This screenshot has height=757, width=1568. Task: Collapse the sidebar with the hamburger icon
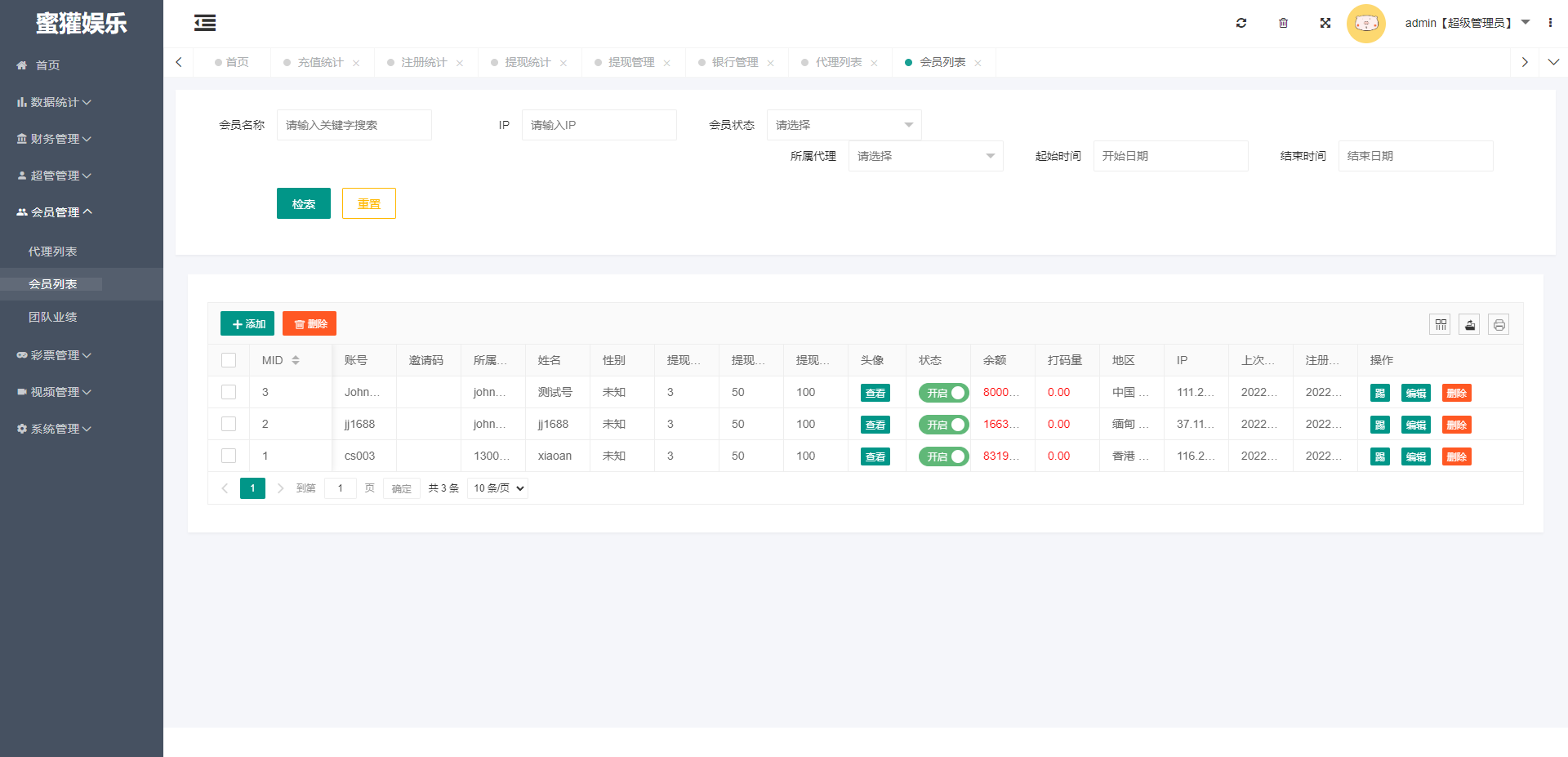204,23
